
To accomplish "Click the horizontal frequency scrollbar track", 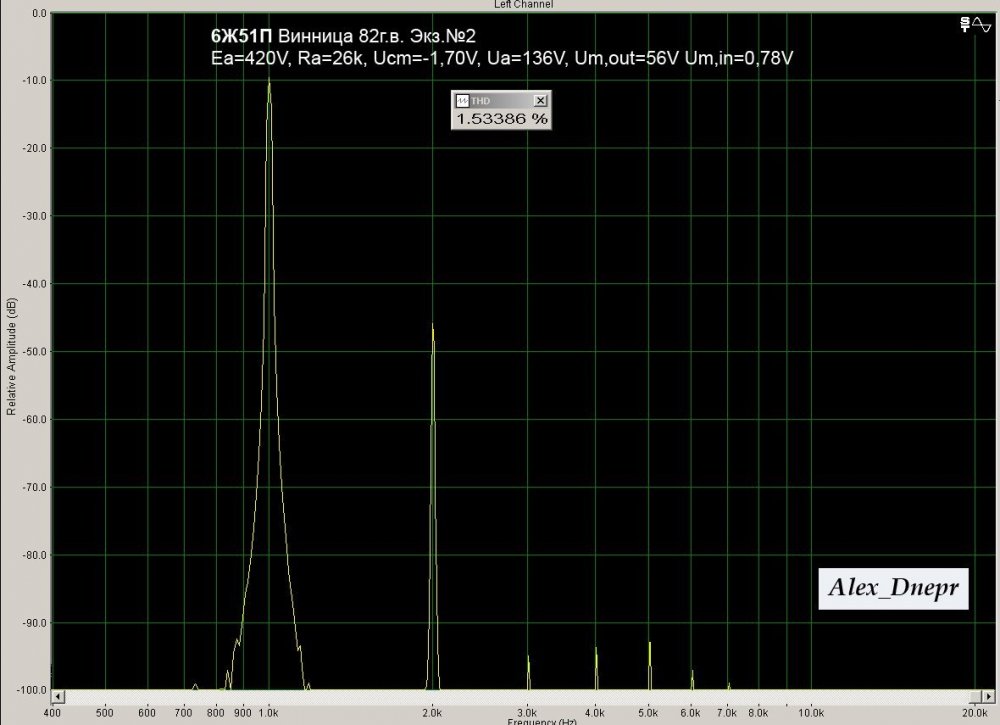I will pos(500,695).
